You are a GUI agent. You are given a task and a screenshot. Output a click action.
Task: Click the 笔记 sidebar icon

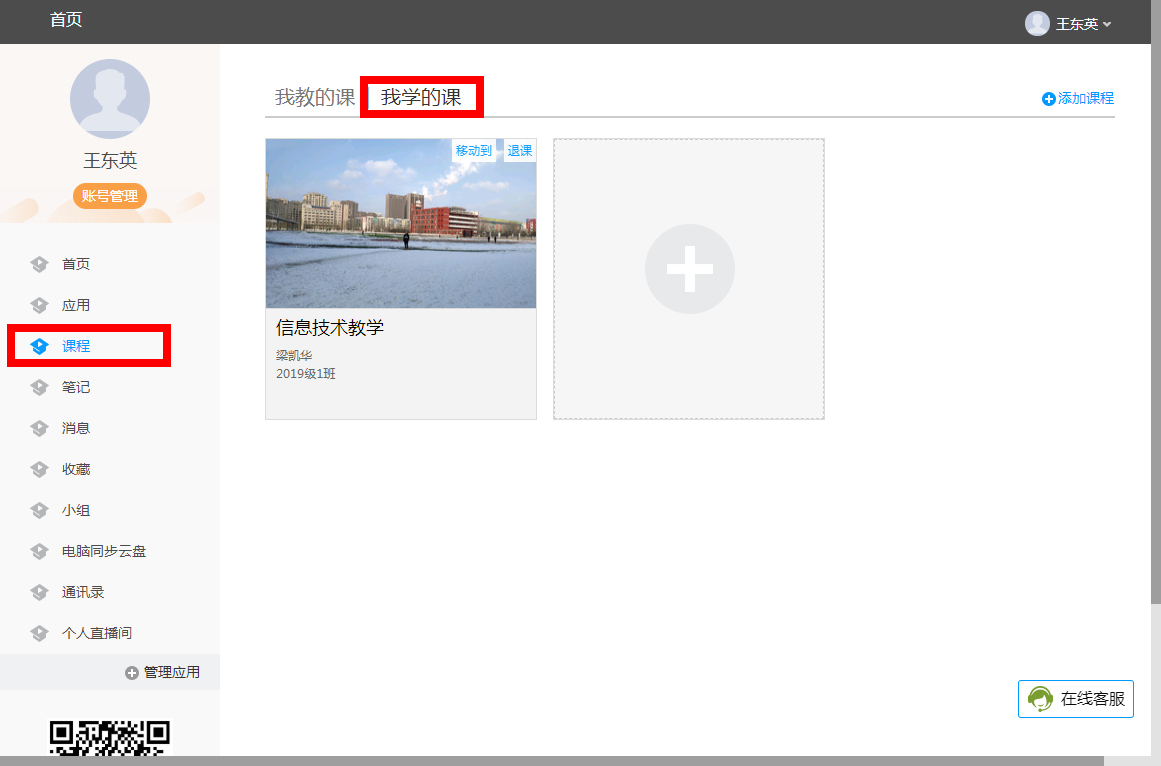click(x=39, y=387)
